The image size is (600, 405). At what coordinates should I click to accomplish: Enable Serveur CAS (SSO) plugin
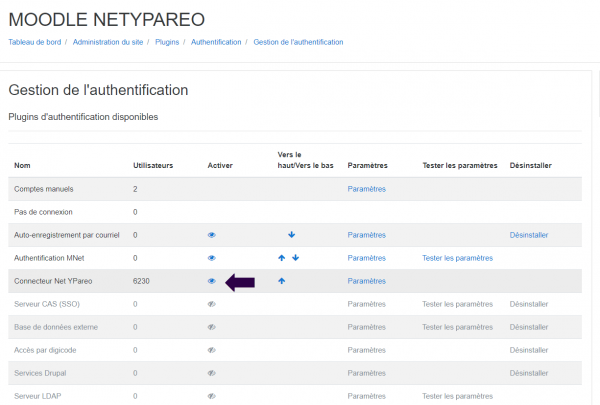point(212,304)
